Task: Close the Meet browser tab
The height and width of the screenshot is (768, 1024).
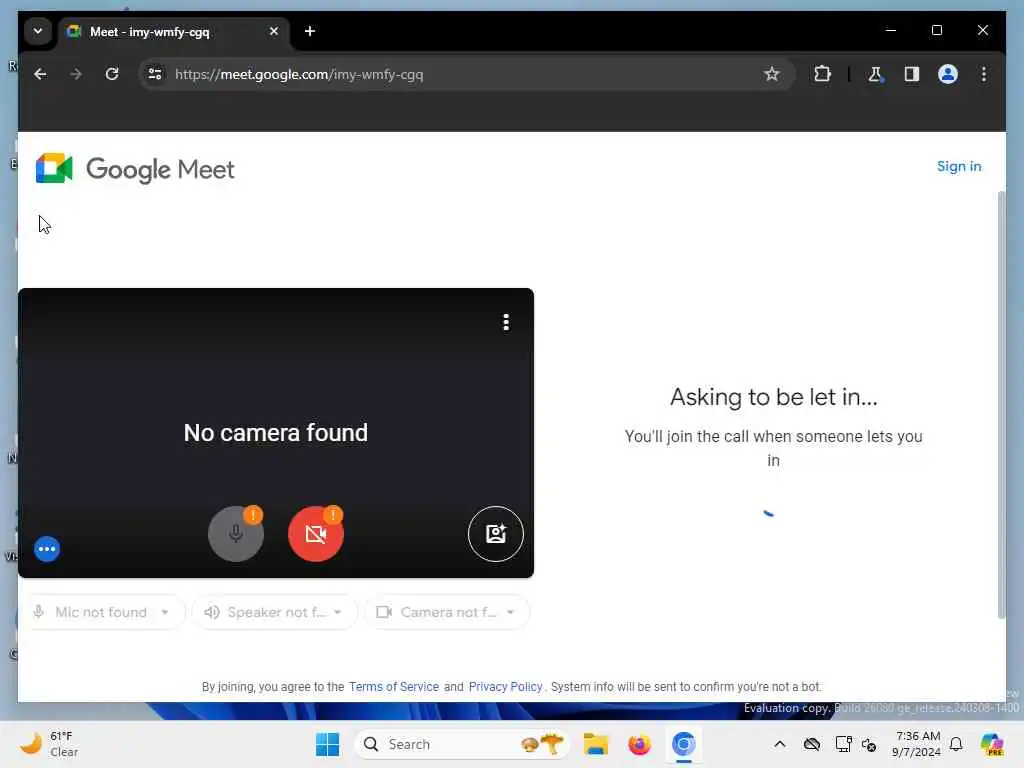Action: (274, 31)
